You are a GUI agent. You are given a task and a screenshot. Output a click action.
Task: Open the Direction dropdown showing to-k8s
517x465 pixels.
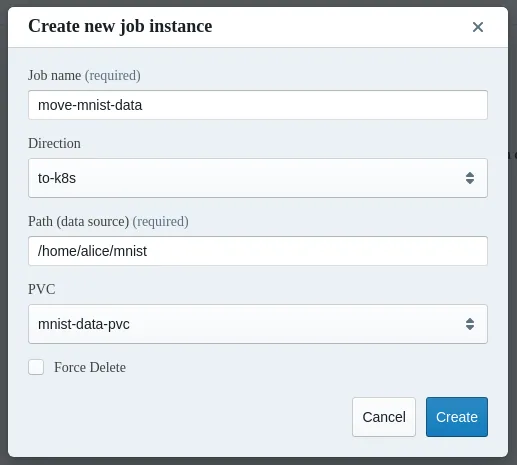click(258, 178)
